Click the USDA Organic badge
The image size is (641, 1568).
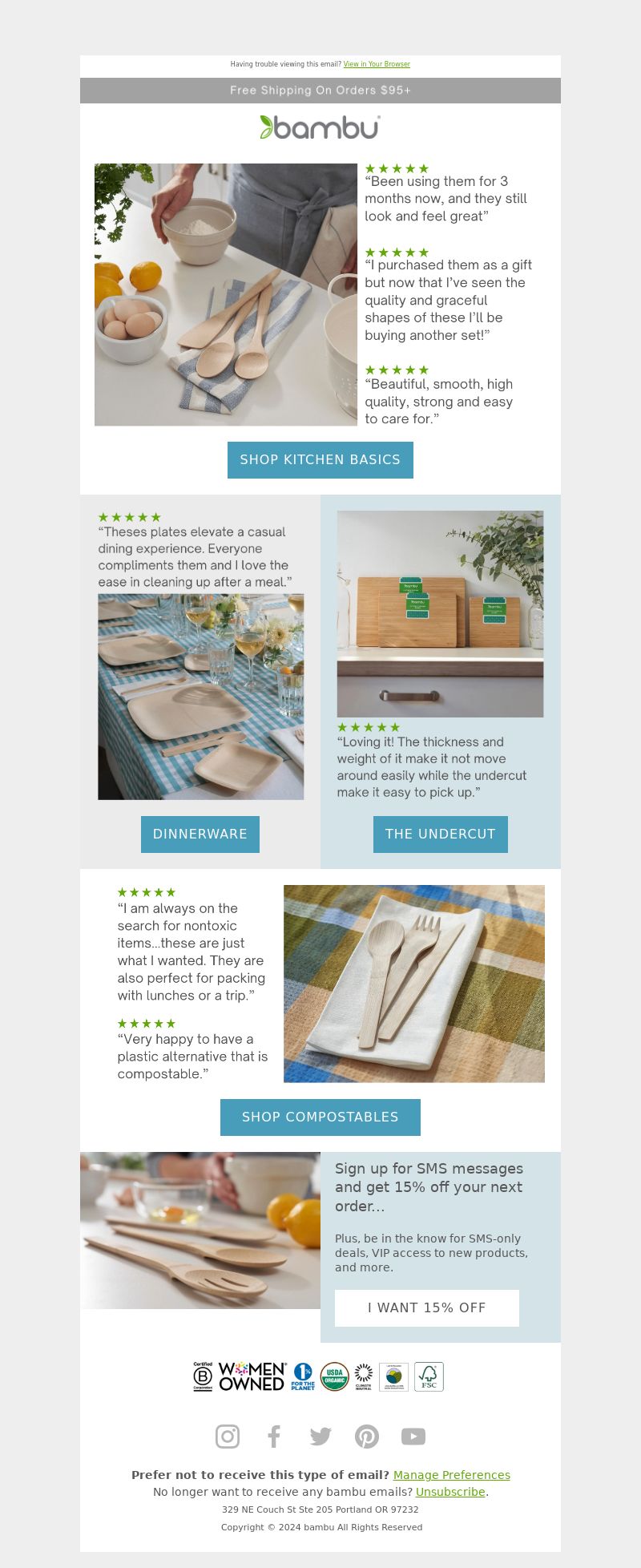[334, 1376]
